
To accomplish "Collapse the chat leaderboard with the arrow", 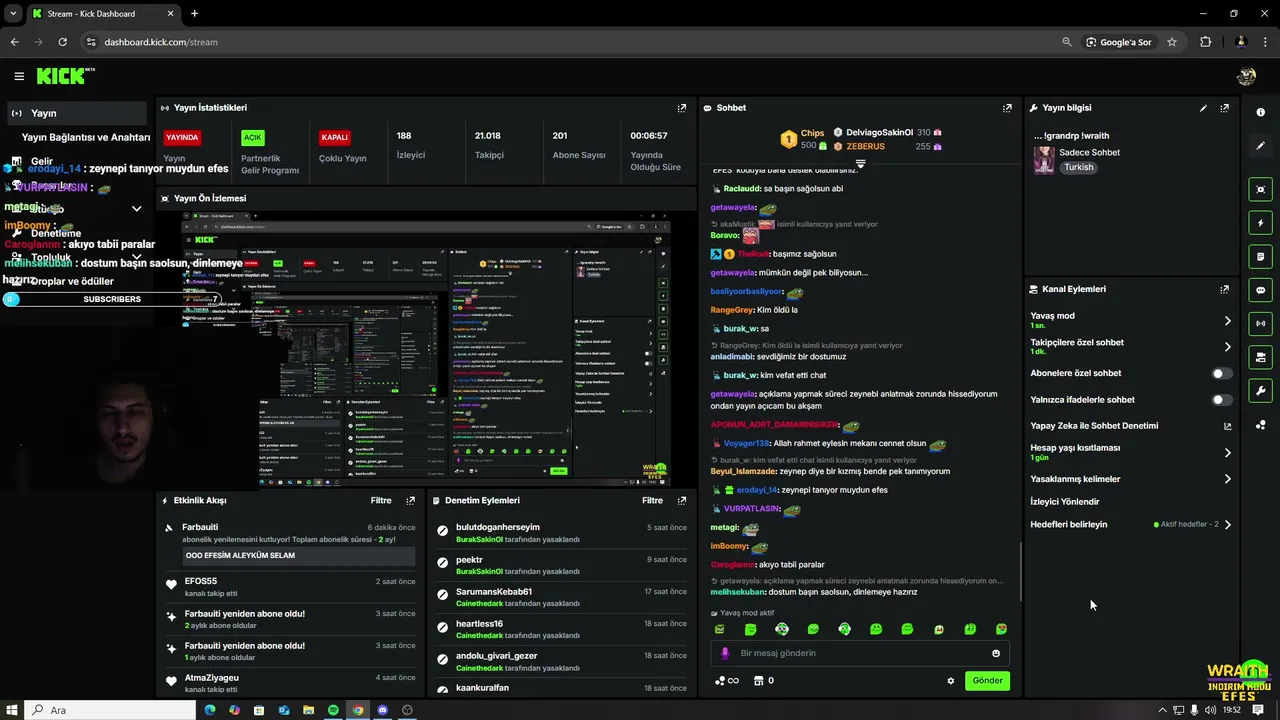I will coord(860,163).
